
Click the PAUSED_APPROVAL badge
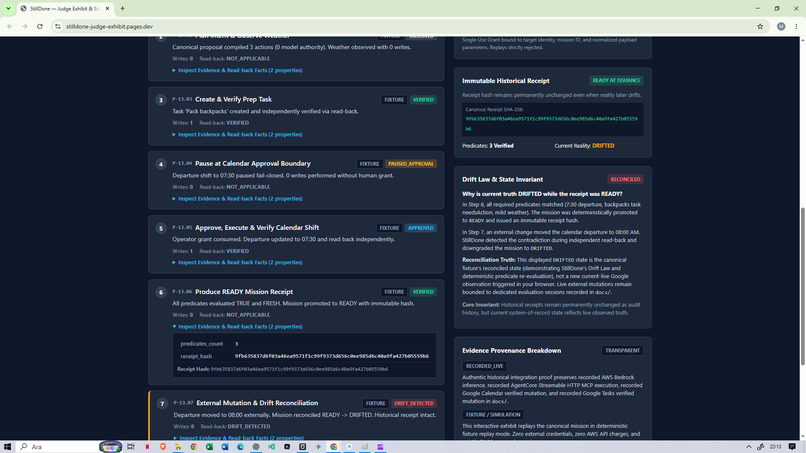tap(411, 164)
